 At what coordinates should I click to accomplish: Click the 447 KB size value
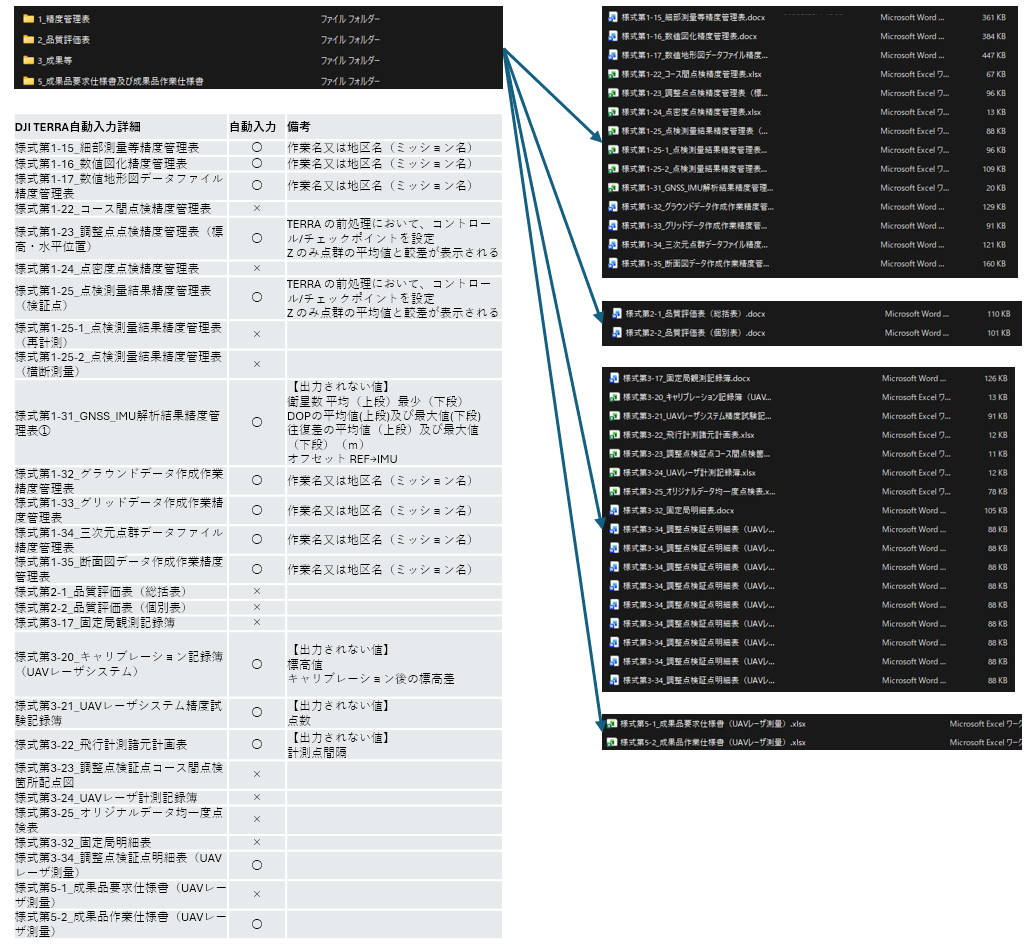click(993, 55)
